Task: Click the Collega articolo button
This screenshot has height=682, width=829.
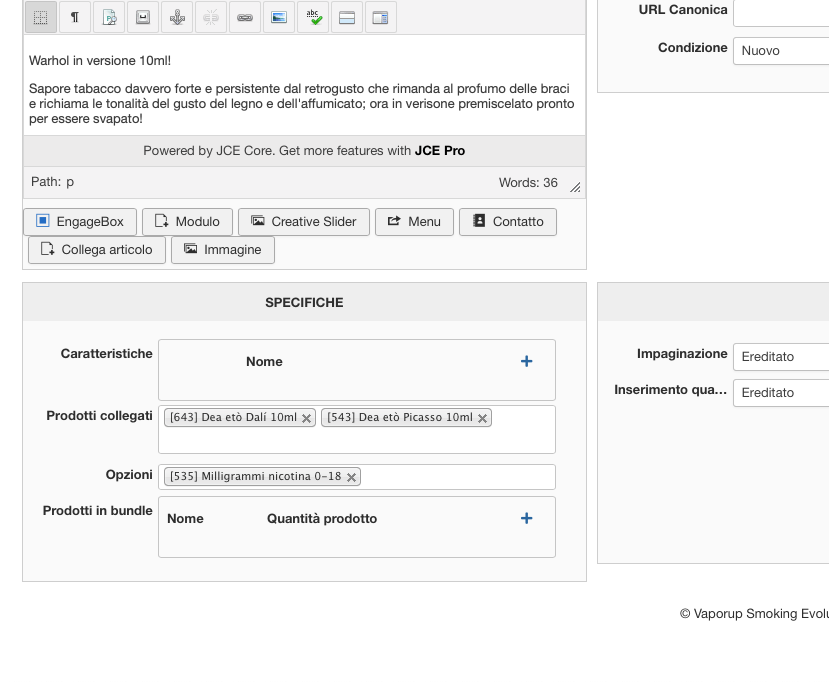Action: click(97, 250)
